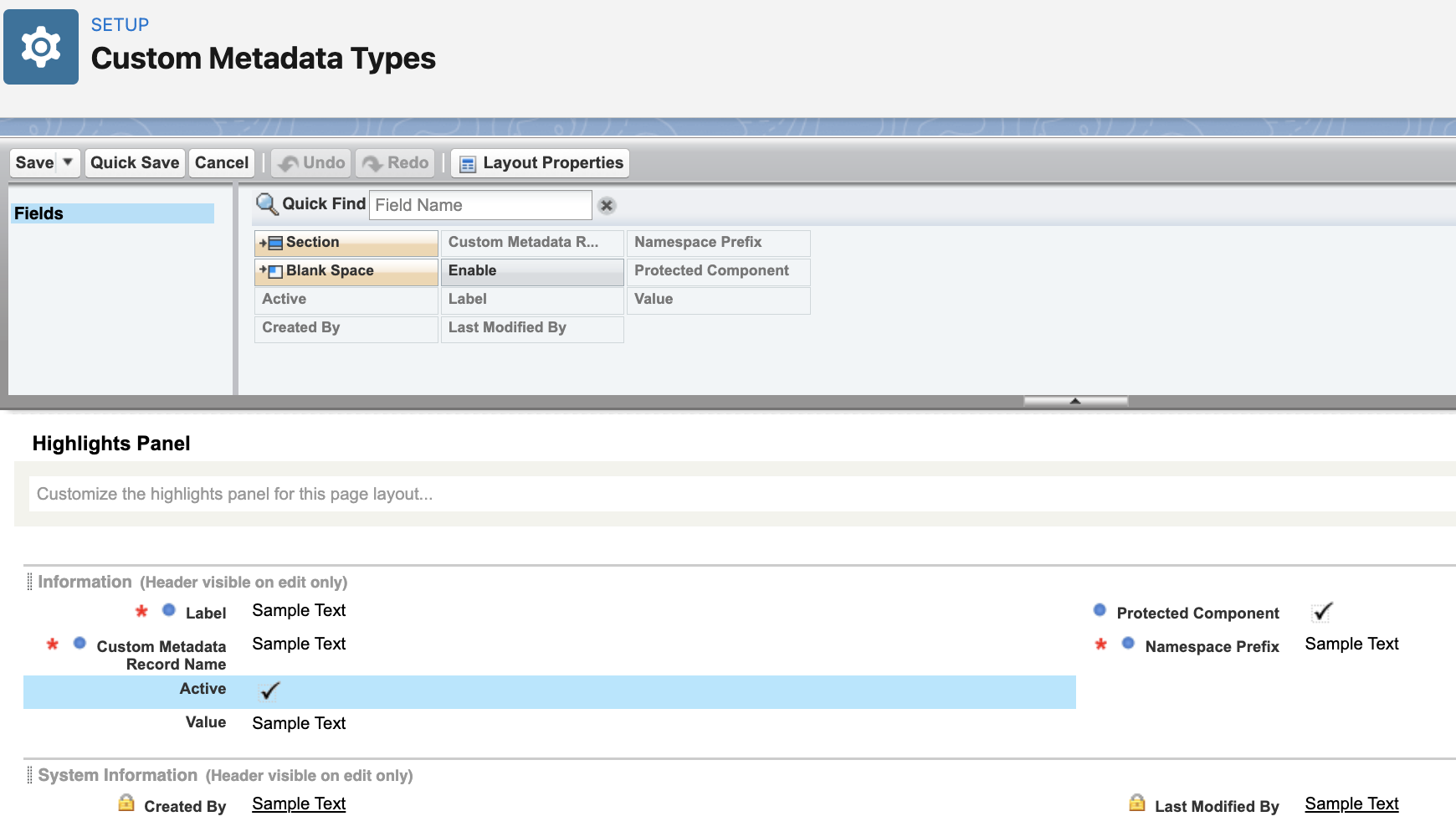Click the lock icon beside Last Modified By
Screen dimensions: 1456x837
(1136, 804)
